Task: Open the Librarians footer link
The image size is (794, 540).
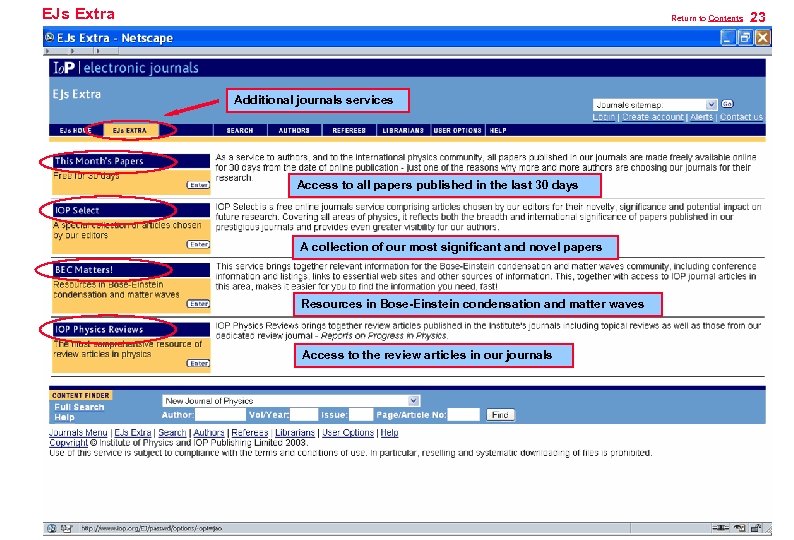Action: [295, 433]
